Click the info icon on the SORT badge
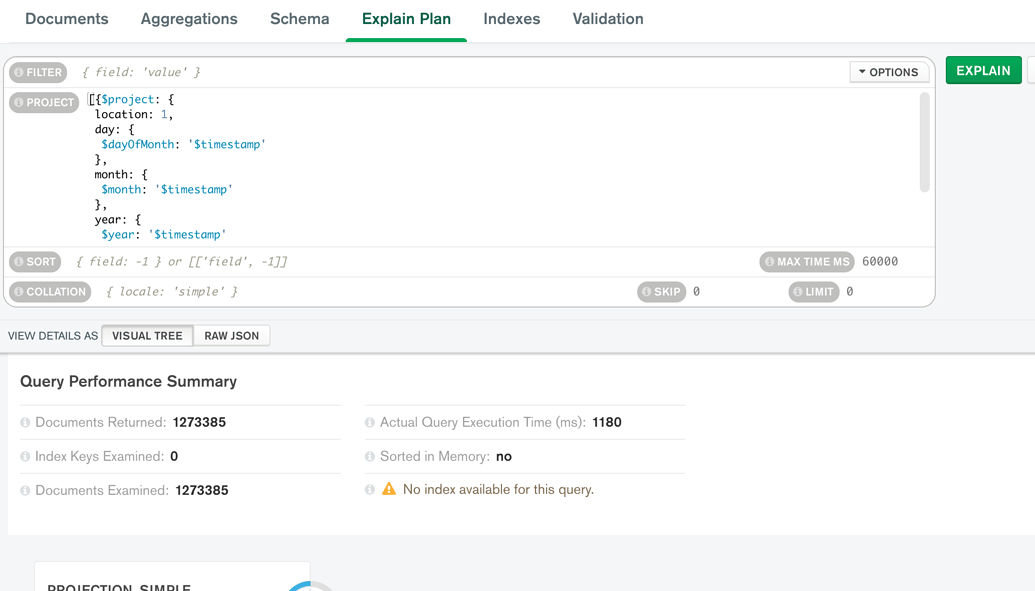Screen dimensions: 1035x591 18,261
